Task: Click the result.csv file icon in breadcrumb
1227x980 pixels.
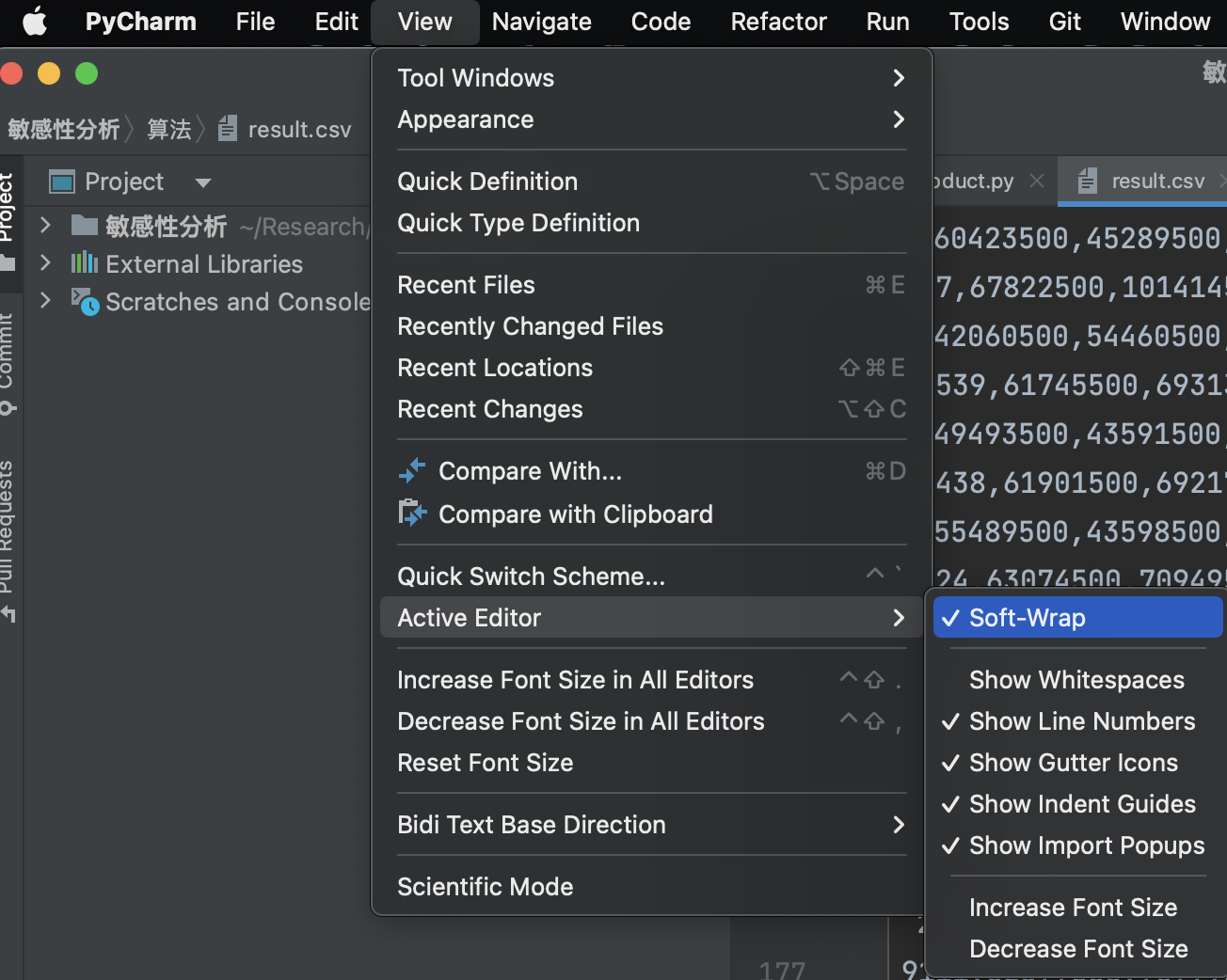Action: coord(227,129)
